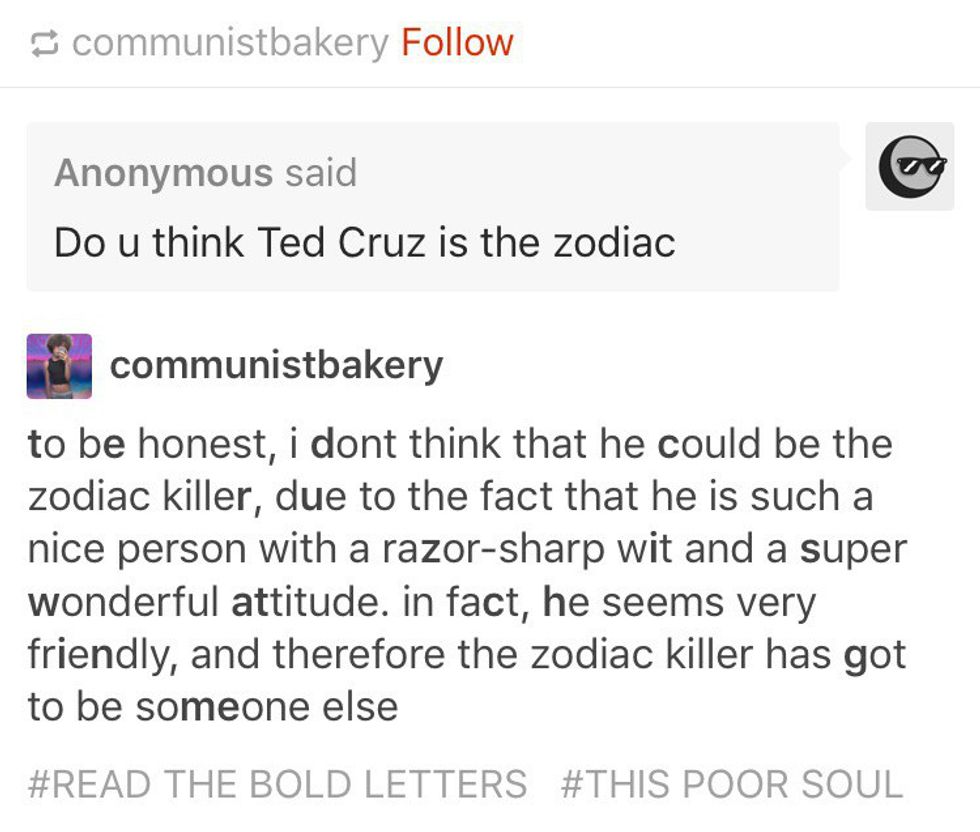Open the #READ THE BOLD LETTERS tag
Viewport: 980px width, 832px height.
tap(277, 783)
